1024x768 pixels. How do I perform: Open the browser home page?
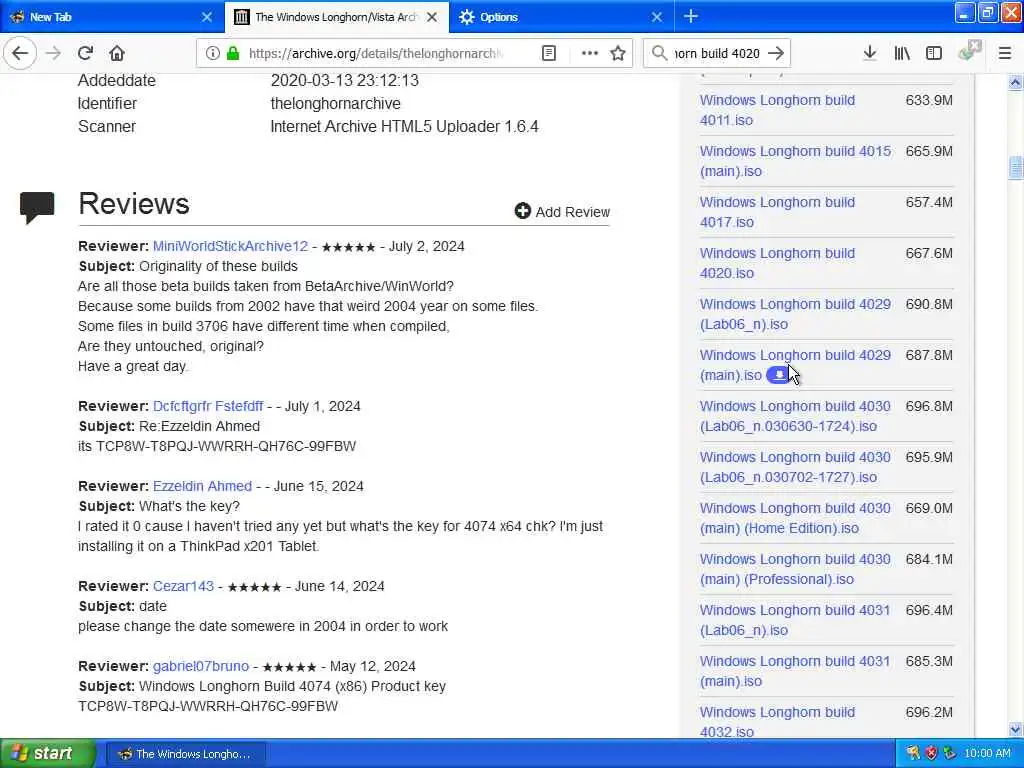pyautogui.click(x=117, y=53)
